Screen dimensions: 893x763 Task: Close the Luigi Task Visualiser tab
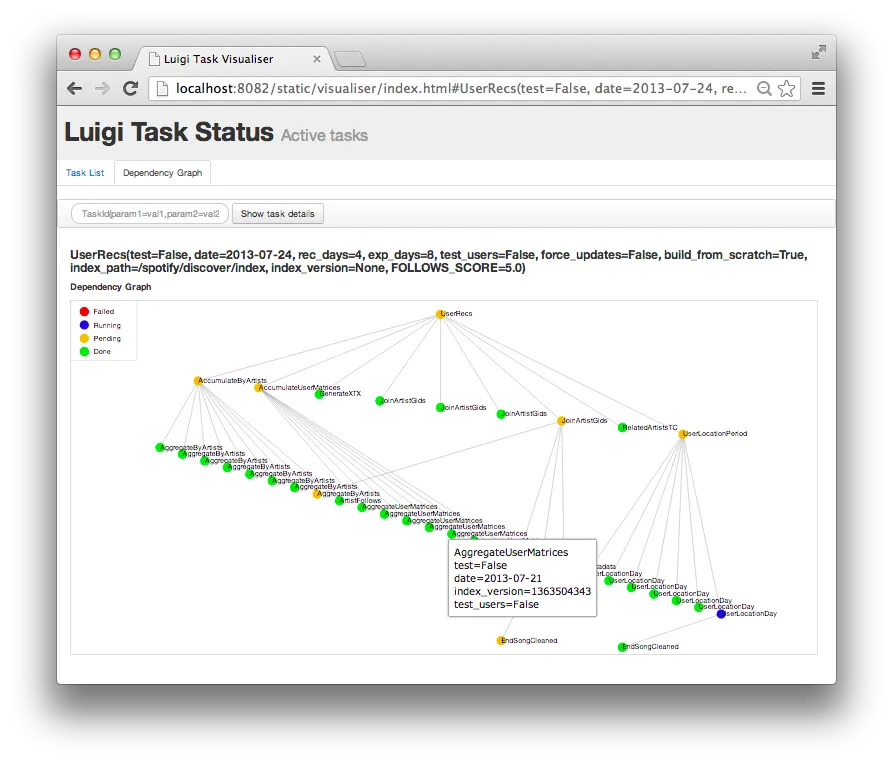(317, 59)
